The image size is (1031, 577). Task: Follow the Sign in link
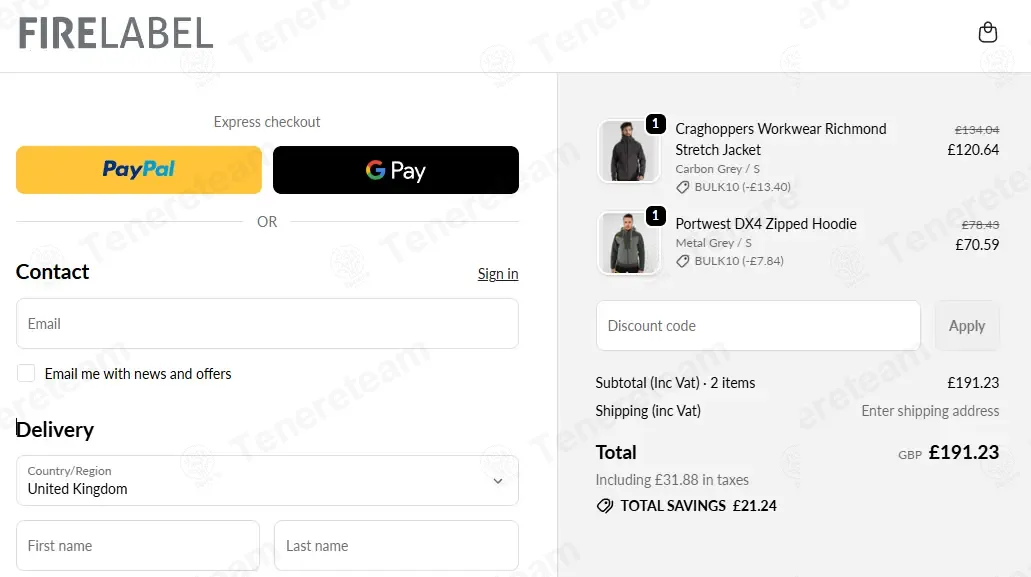pos(498,274)
